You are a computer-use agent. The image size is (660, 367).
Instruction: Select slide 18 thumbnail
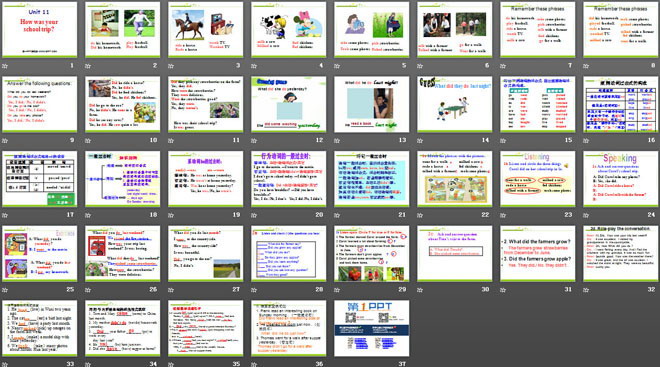[x=122, y=178]
